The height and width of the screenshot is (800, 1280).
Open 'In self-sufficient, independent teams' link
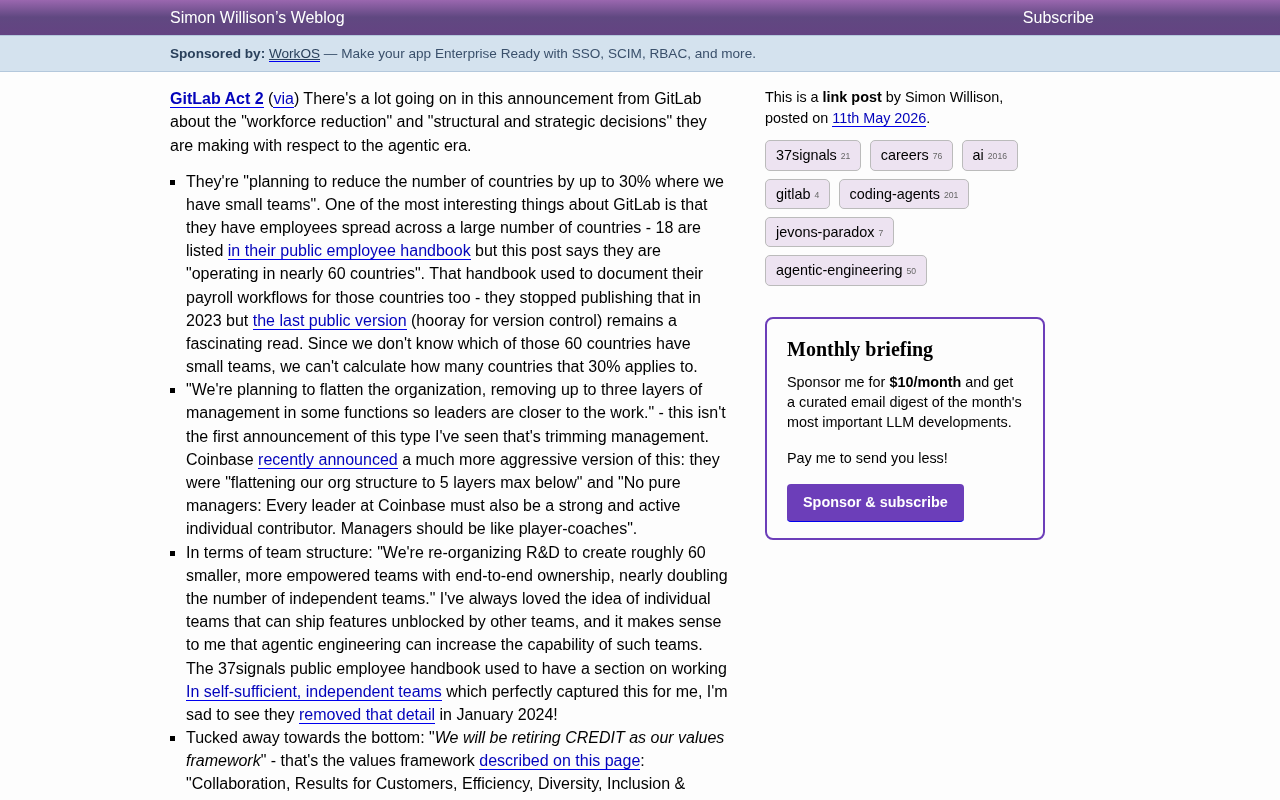pyautogui.click(x=314, y=692)
